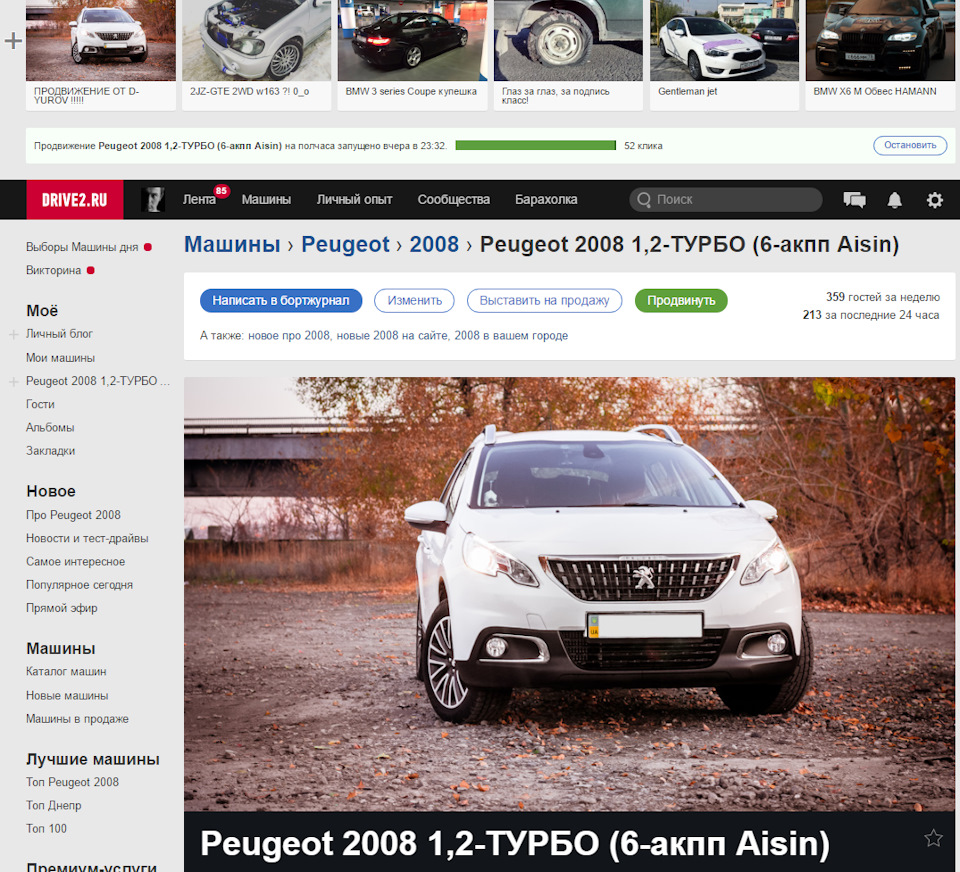Open Peugeot 2008 1,2-ТУРБО sidebar link

click(98, 382)
